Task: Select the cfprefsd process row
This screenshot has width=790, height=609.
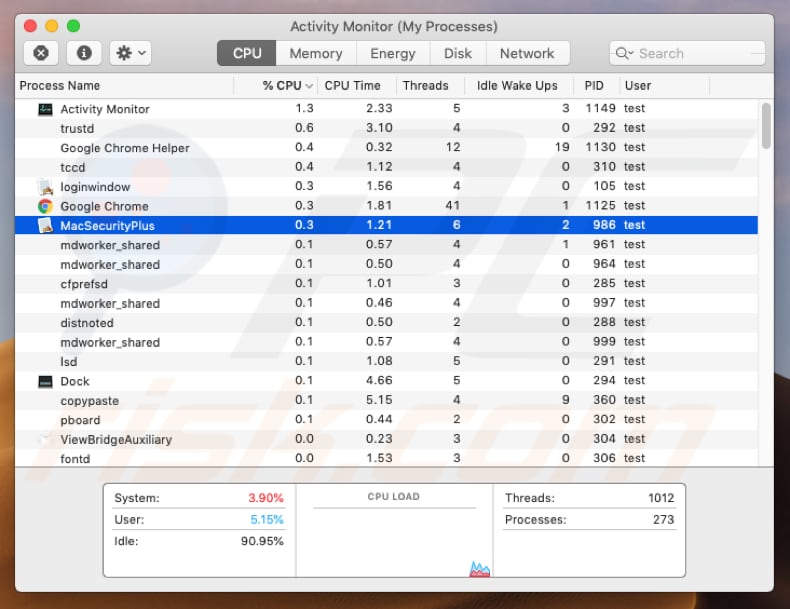Action: tap(386, 284)
